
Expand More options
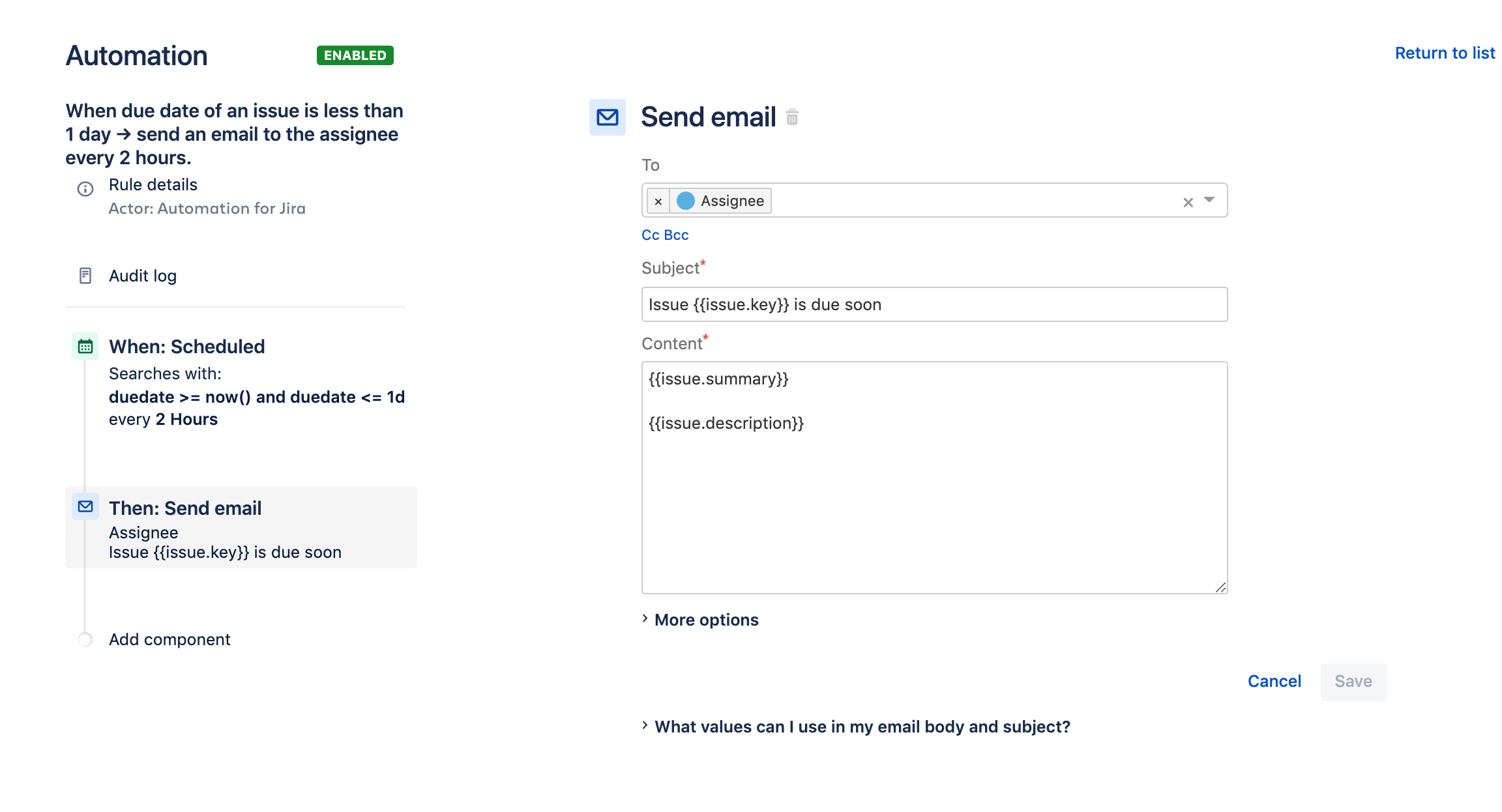pyautogui.click(x=706, y=619)
